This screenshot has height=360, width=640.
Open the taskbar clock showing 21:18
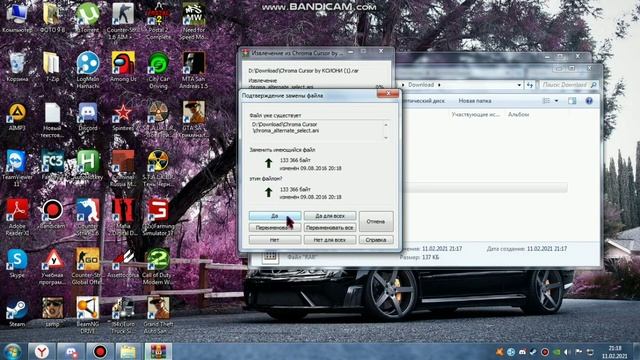(615, 352)
